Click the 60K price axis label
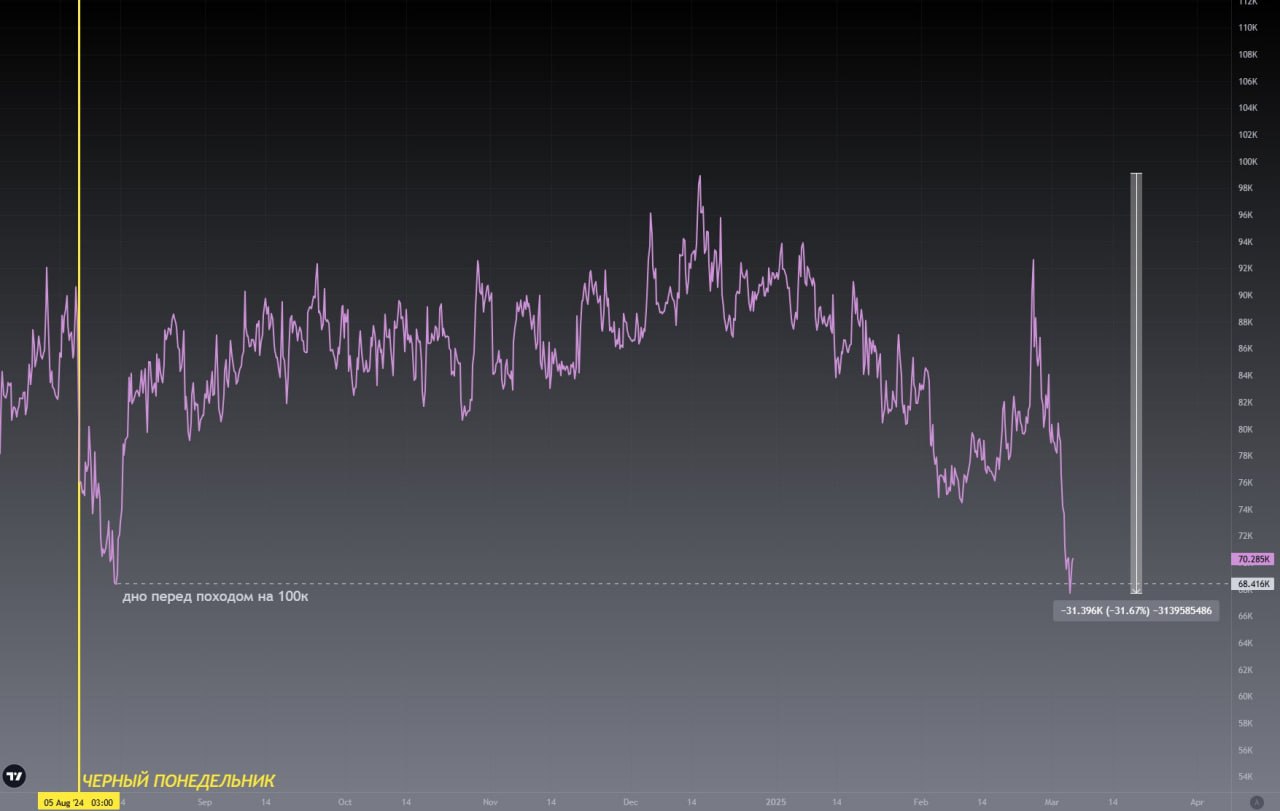The height and width of the screenshot is (811, 1280). coord(1246,696)
